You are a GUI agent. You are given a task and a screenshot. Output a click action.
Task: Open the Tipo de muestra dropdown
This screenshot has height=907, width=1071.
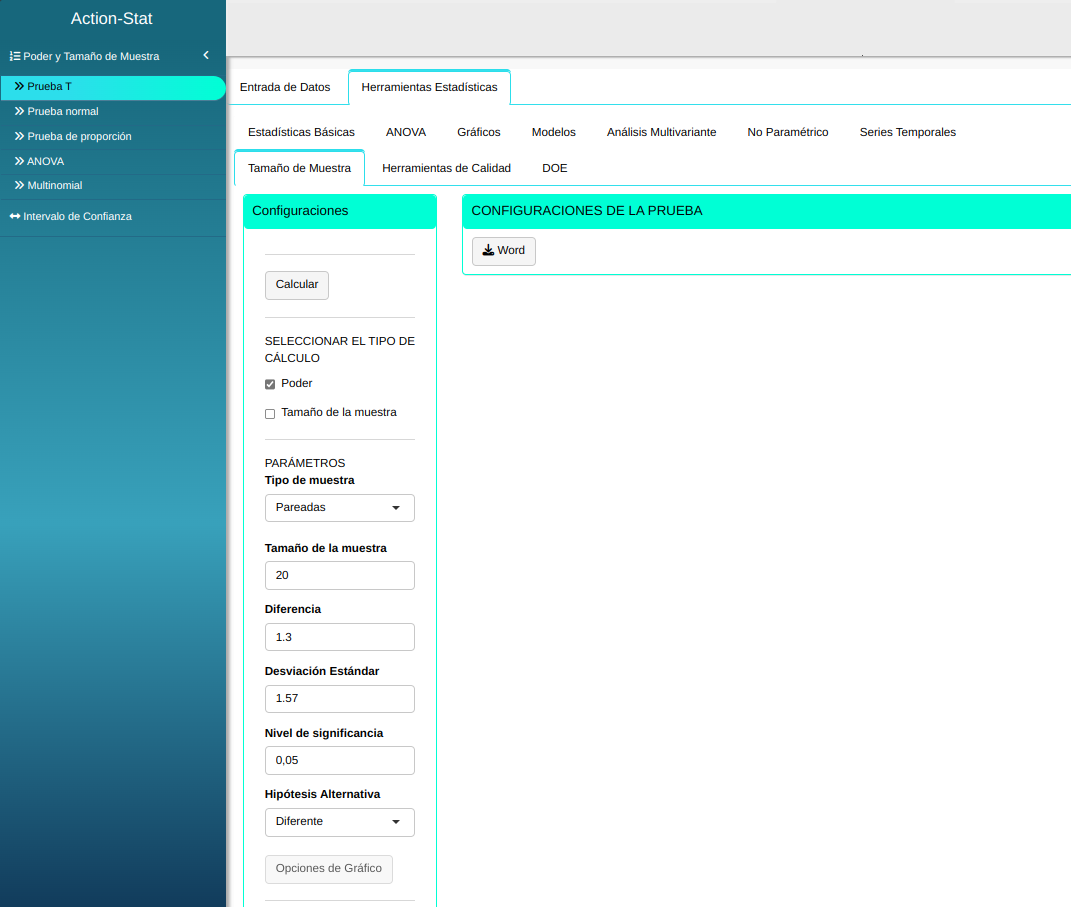[x=339, y=508]
